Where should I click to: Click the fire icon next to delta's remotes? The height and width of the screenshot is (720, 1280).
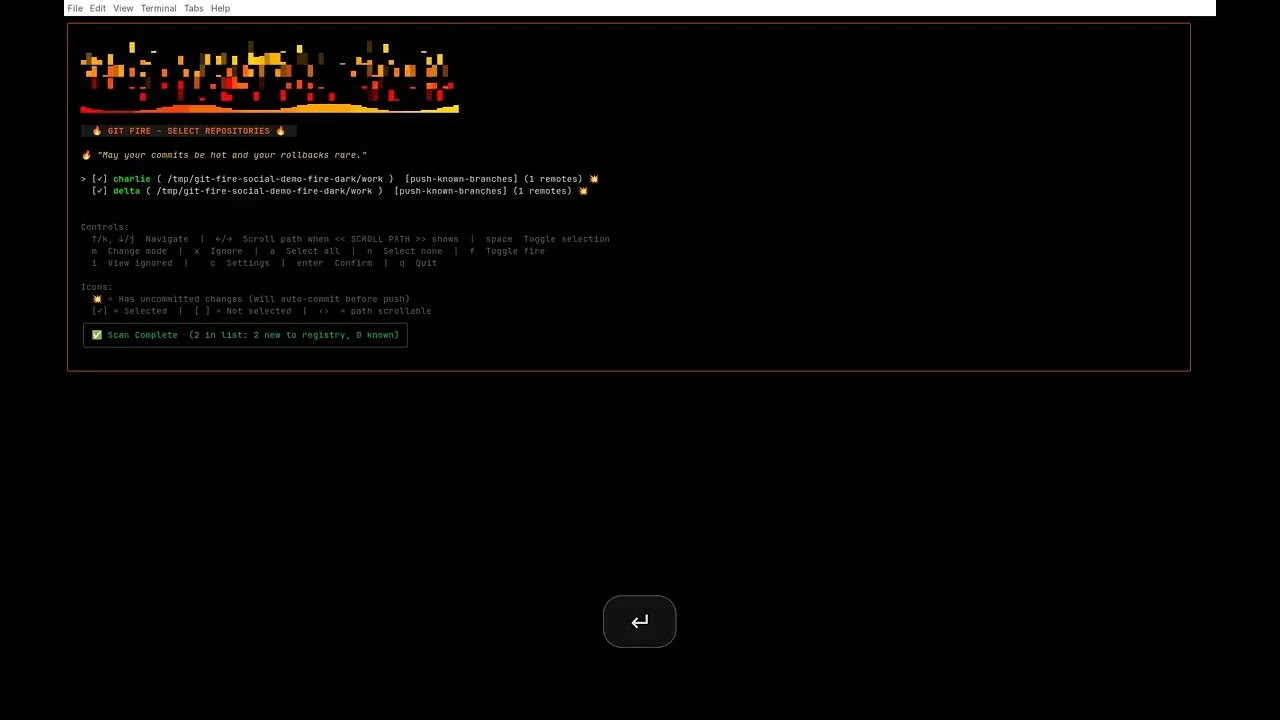pyautogui.click(x=584, y=191)
